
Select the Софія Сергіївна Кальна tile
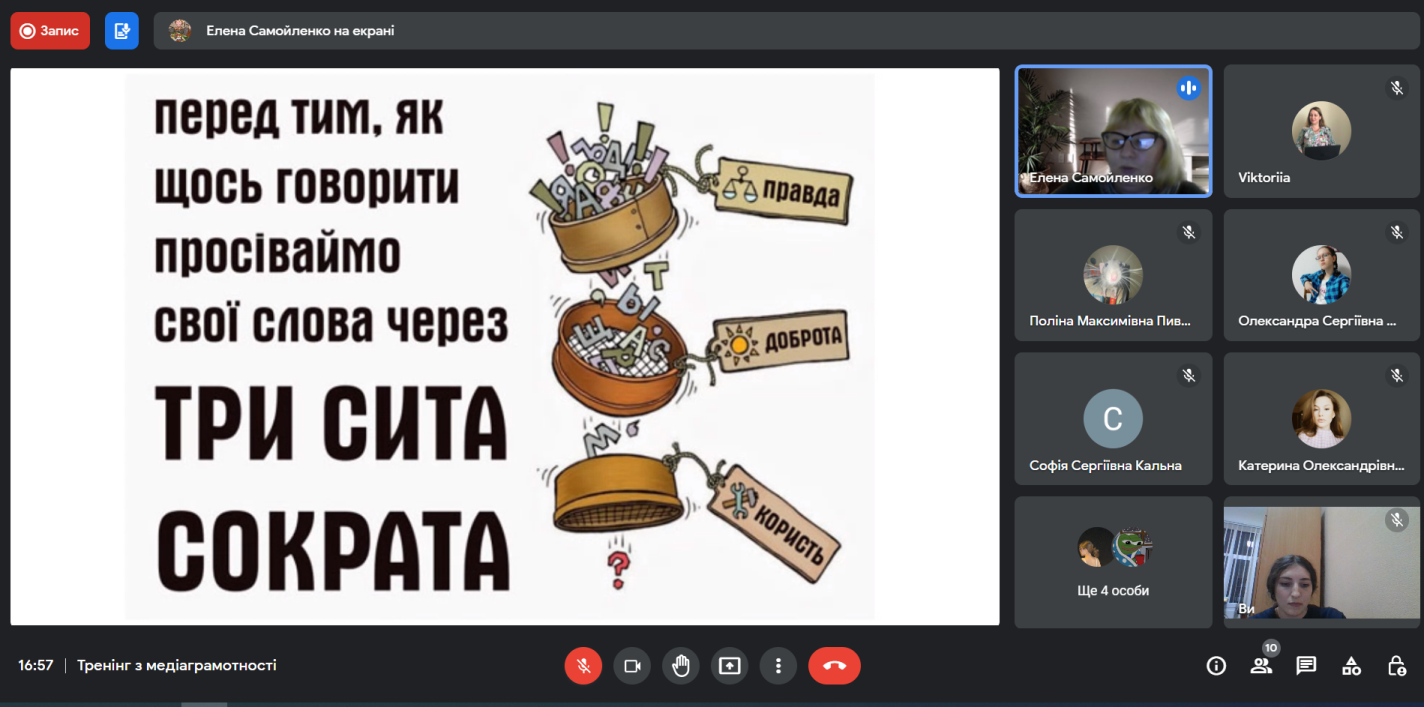pos(1113,418)
